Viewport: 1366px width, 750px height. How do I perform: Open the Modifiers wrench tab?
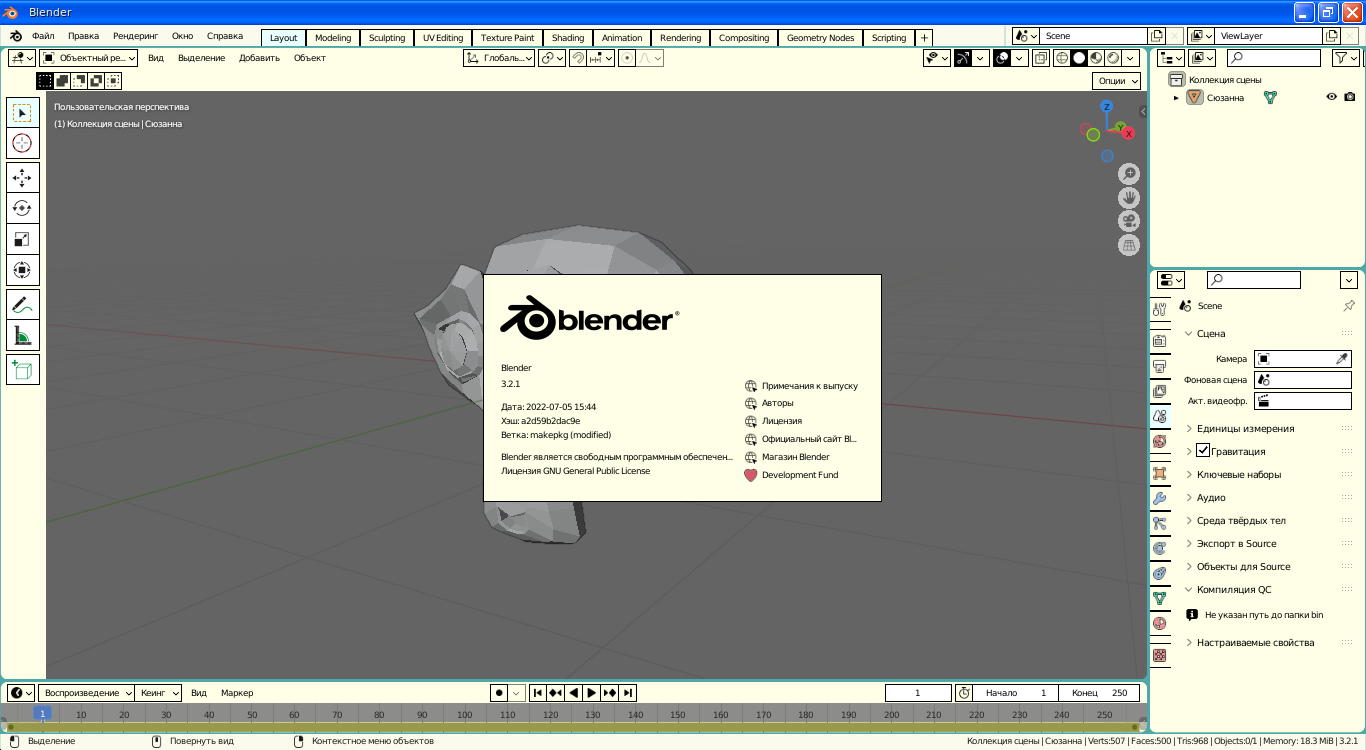(x=1159, y=498)
